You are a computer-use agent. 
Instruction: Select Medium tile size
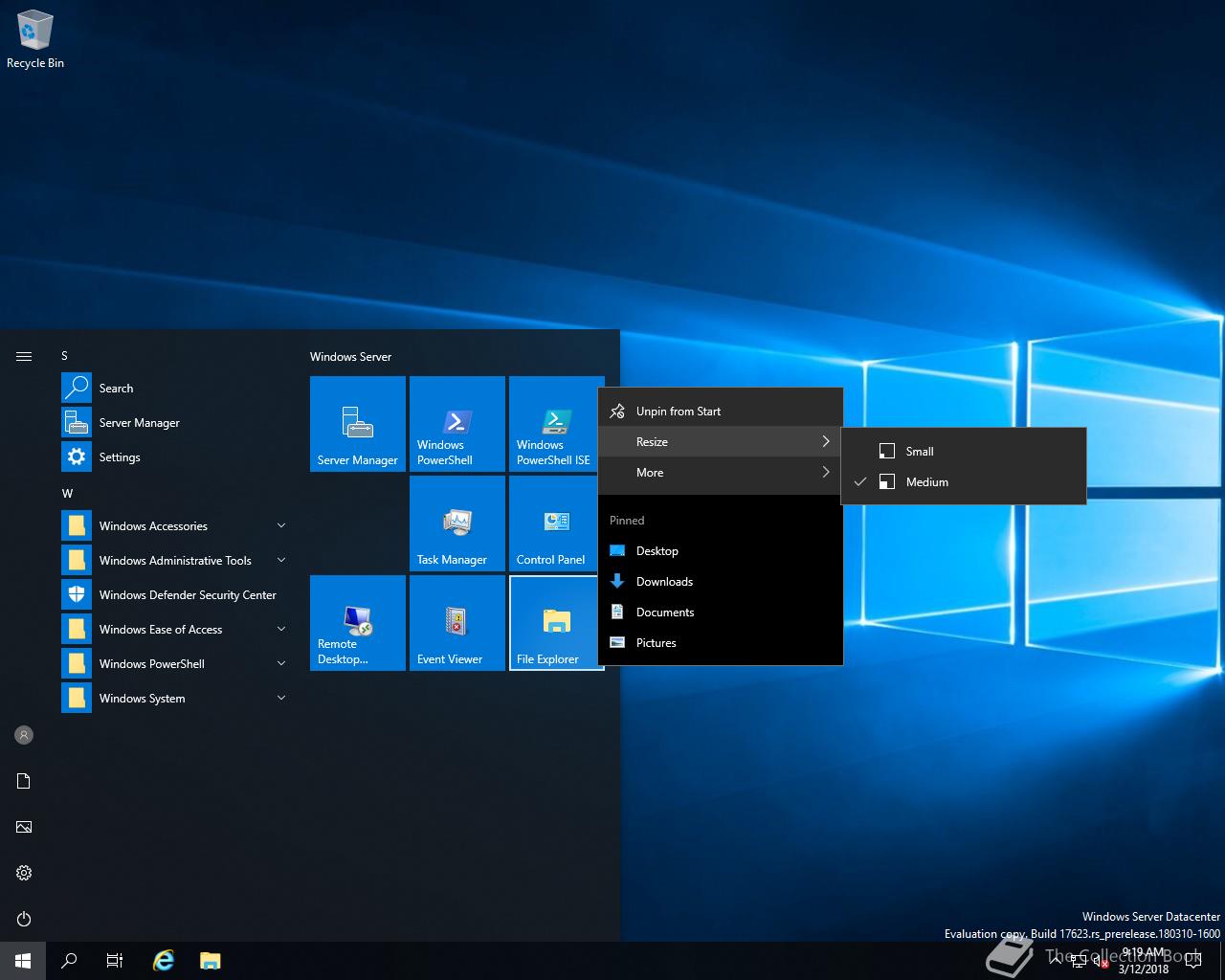(964, 481)
